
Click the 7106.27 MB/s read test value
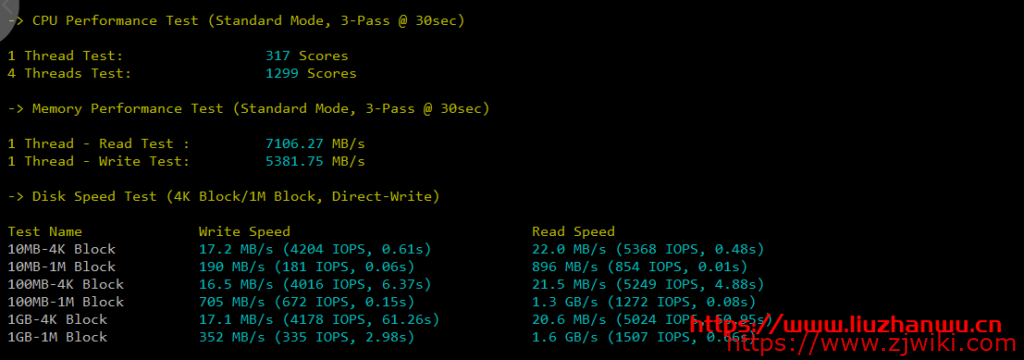coord(315,144)
